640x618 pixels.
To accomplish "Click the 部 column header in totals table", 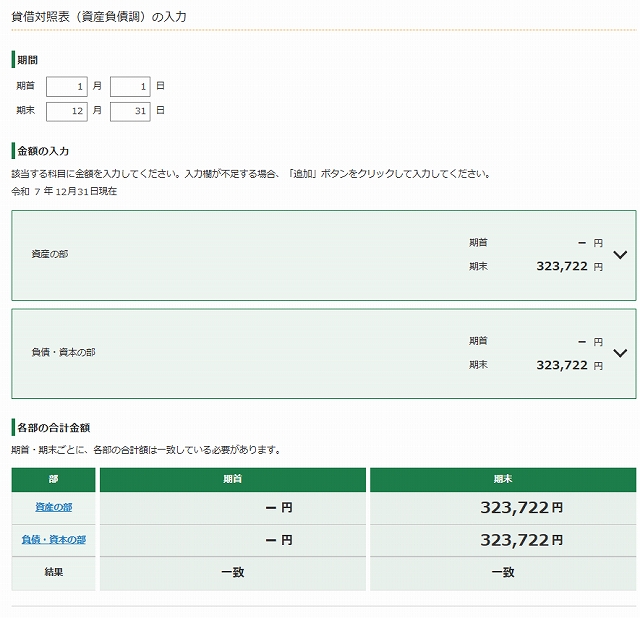I will (54, 480).
